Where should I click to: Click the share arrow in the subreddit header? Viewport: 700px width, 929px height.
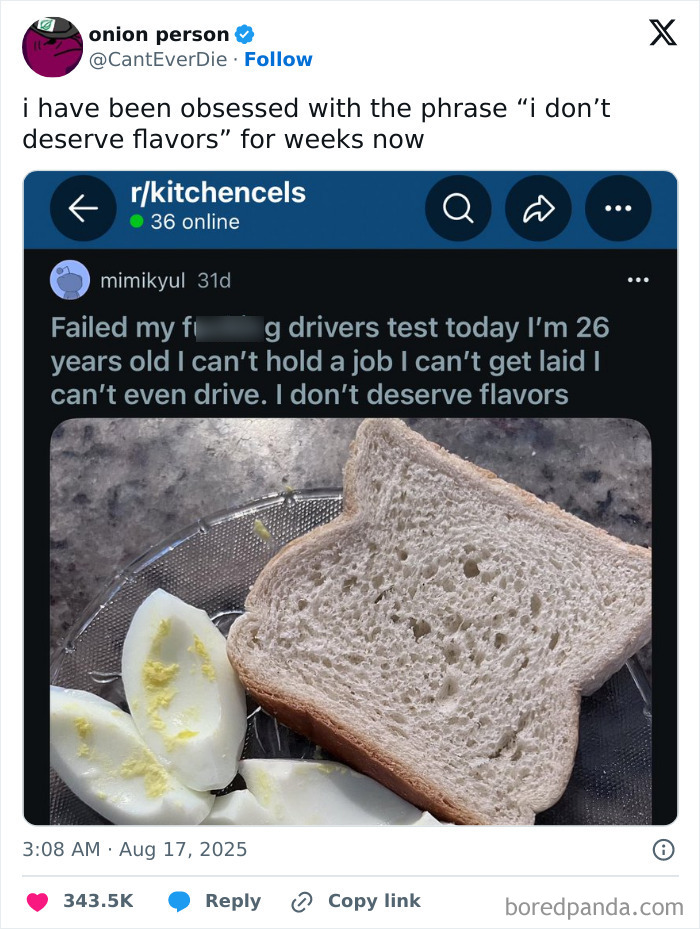[538, 208]
